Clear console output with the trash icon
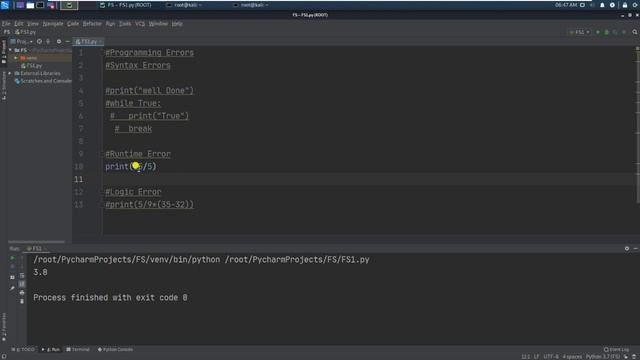The image size is (640, 360). tap(22, 301)
